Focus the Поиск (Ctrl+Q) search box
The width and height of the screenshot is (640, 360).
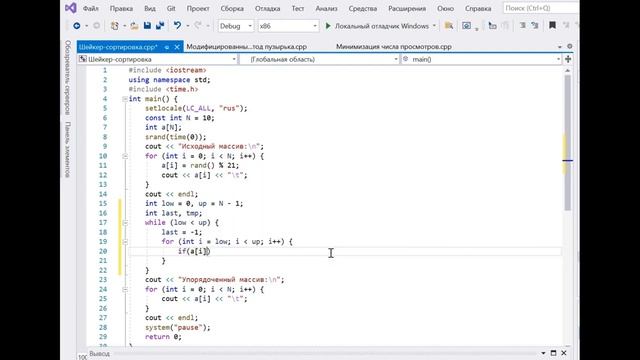540,8
